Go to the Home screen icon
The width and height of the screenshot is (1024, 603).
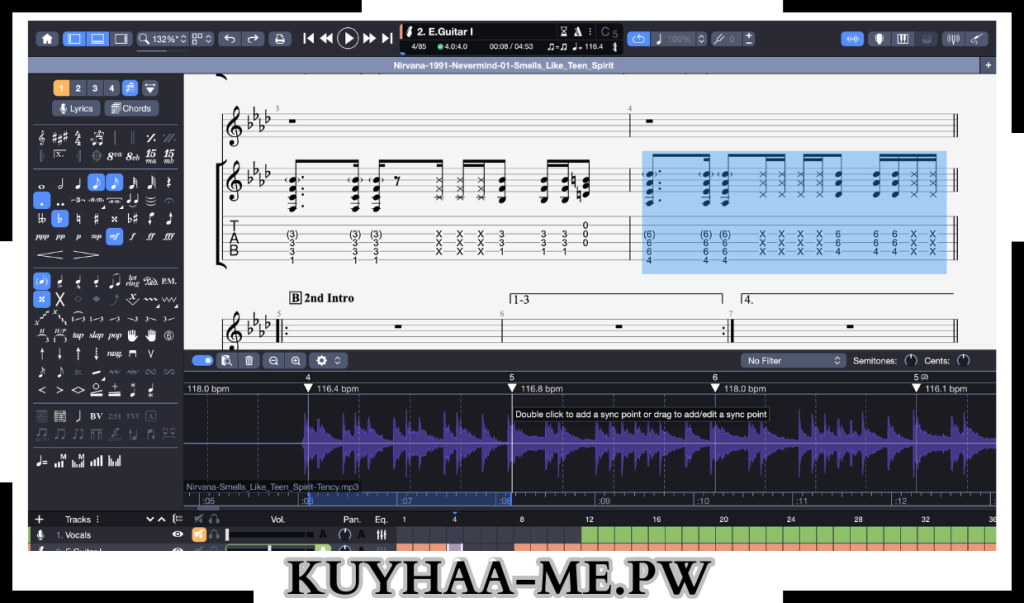[x=47, y=39]
